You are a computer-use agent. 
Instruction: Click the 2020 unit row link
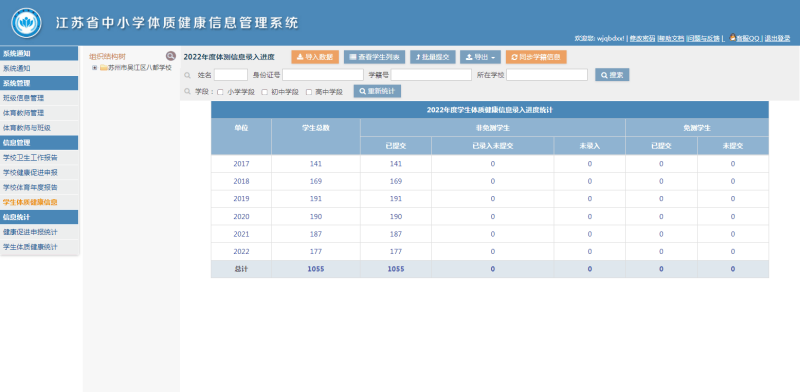pyautogui.click(x=241, y=216)
